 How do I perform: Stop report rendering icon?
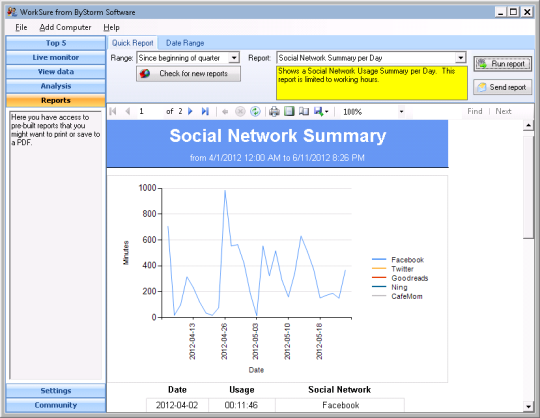240,112
